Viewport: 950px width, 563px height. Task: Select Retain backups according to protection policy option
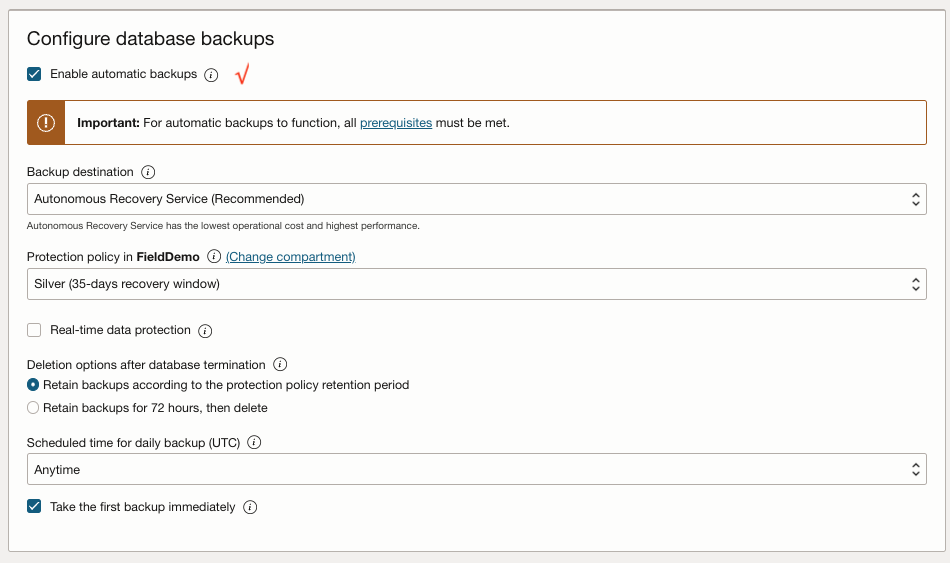pyautogui.click(x=33, y=385)
